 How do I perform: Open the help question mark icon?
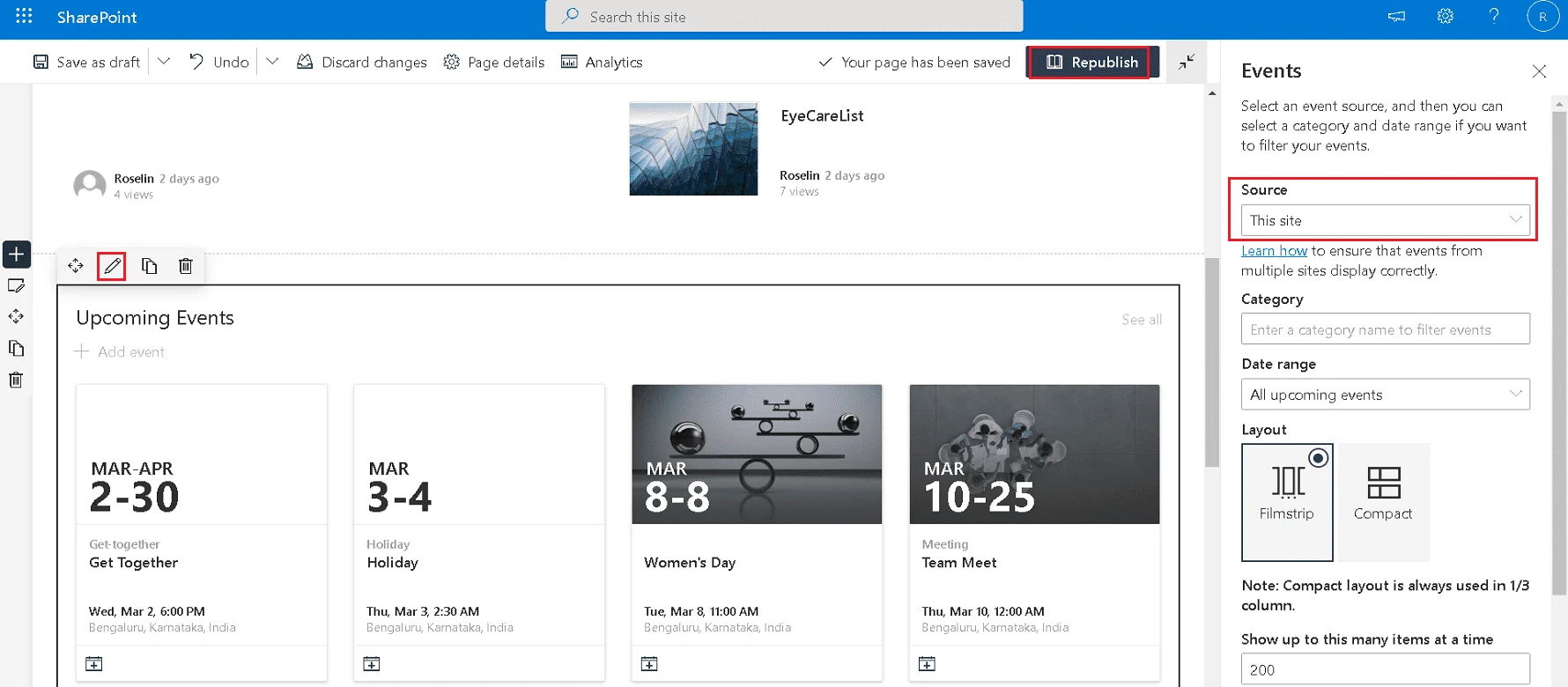[x=1494, y=16]
